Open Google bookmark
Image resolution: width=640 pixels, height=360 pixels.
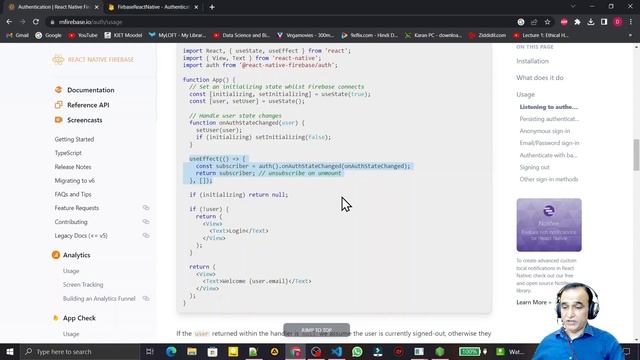click(48, 35)
